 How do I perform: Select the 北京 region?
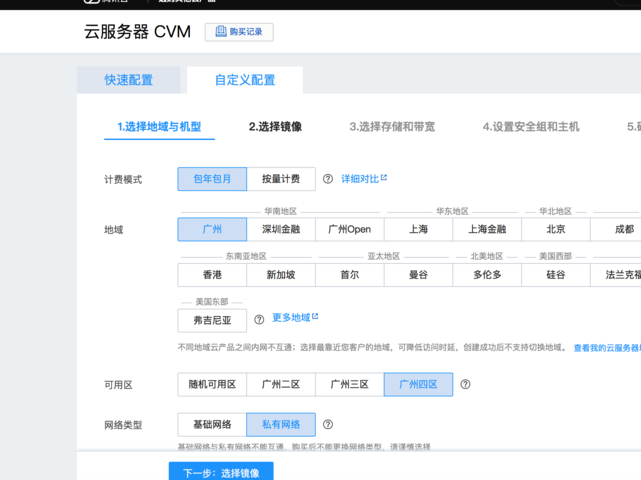click(x=556, y=229)
